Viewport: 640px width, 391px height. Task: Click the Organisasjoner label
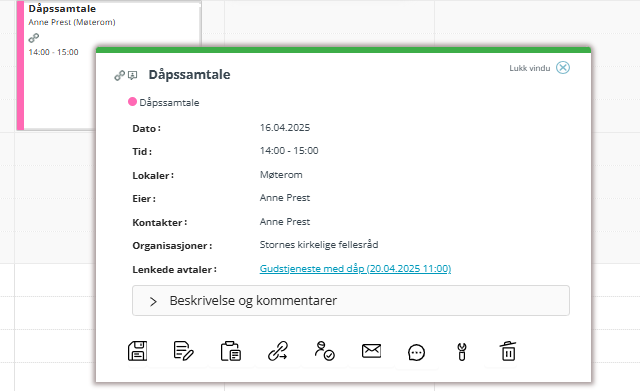point(172,246)
